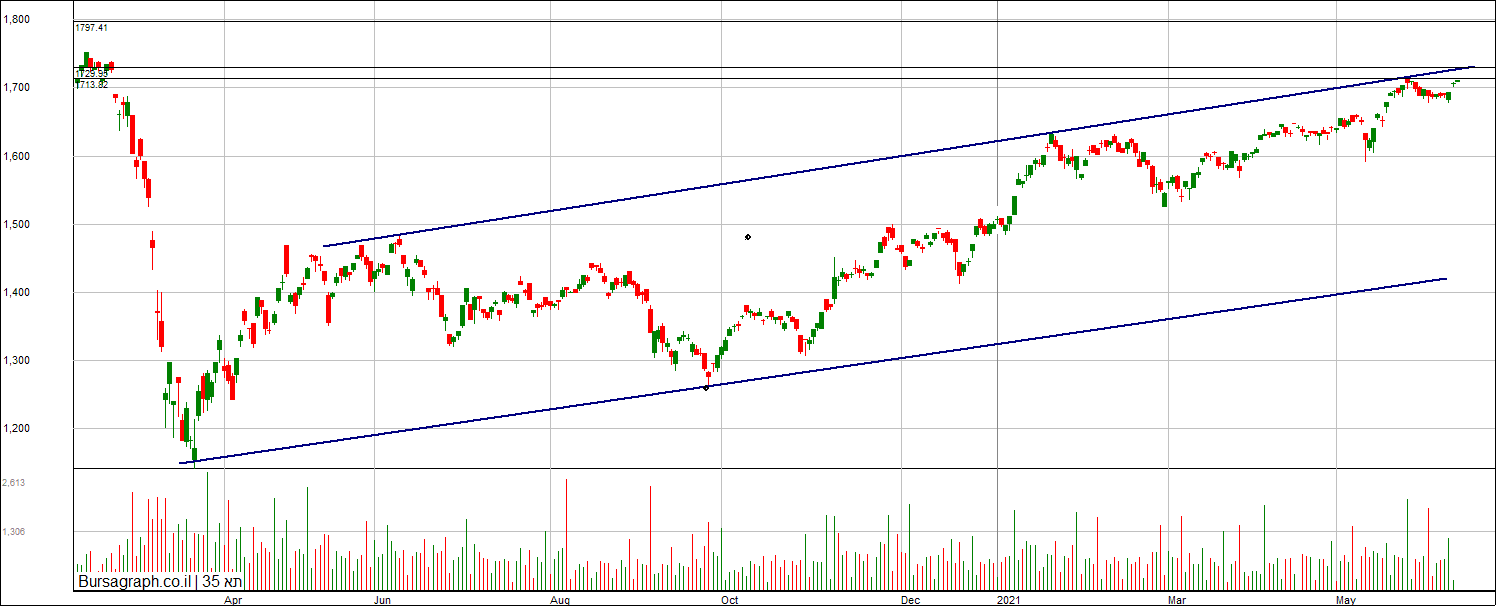This screenshot has width=1496, height=606.
Task: Click the 1,600 price axis label
Action: click(x=16, y=156)
